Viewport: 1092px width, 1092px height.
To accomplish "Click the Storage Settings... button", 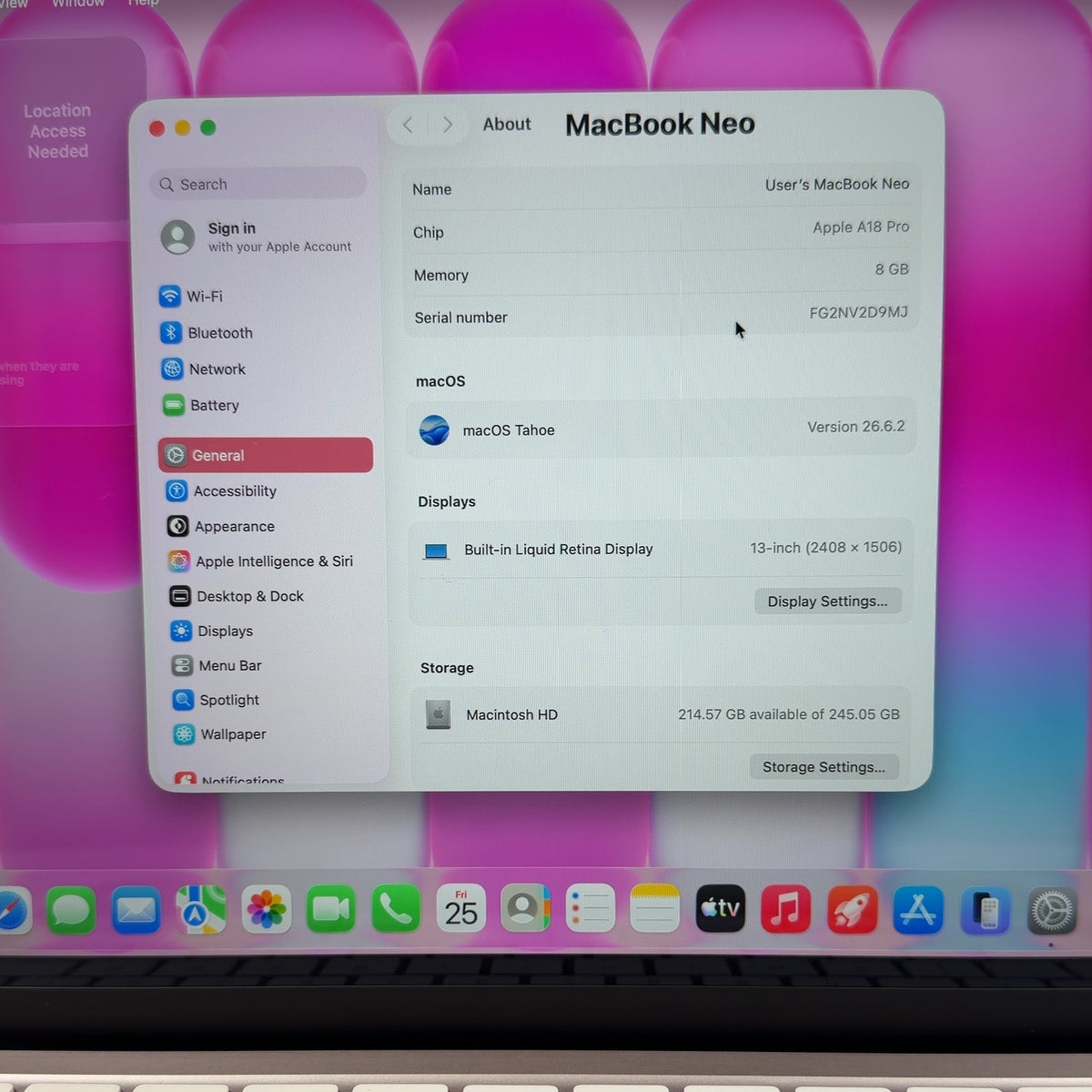I will [x=824, y=767].
